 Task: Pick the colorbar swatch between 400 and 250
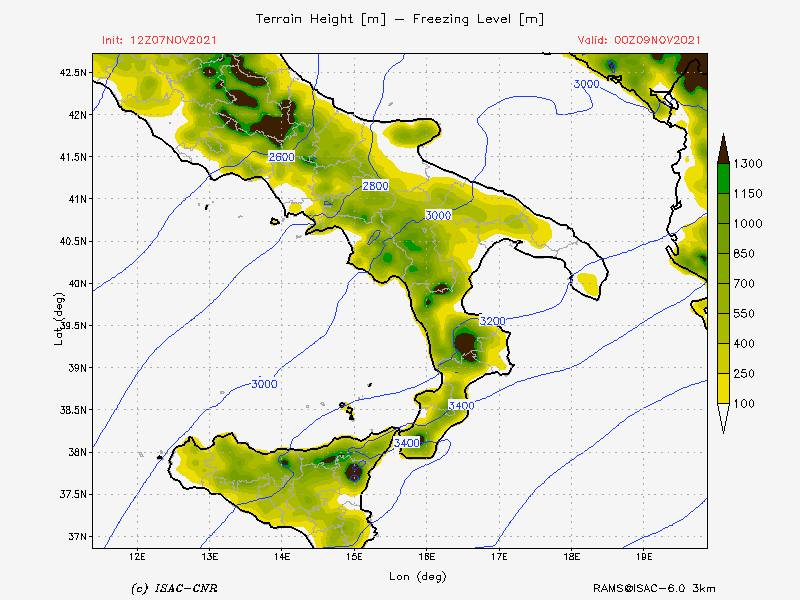(723, 358)
